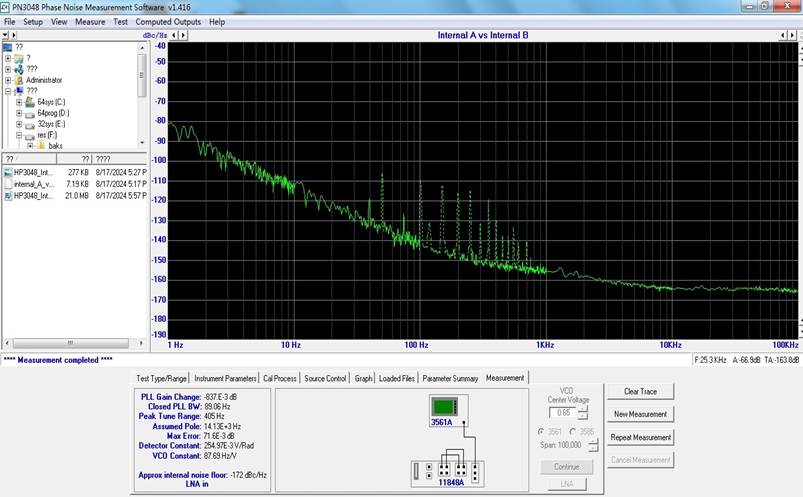The width and height of the screenshot is (803, 497).
Task: Open the Loaded Files tab
Action: [x=397, y=378]
